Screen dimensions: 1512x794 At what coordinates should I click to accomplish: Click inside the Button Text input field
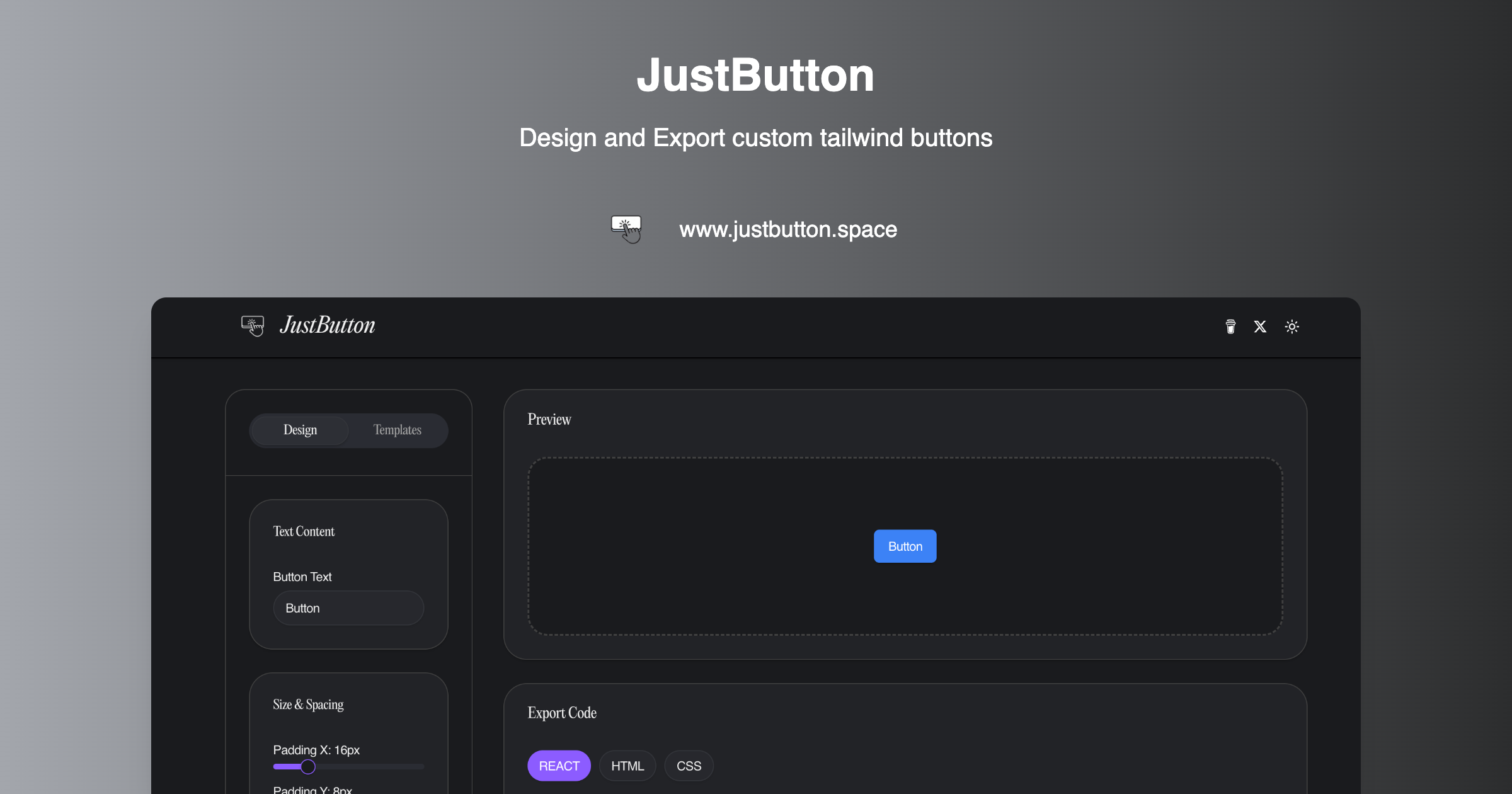tap(348, 607)
